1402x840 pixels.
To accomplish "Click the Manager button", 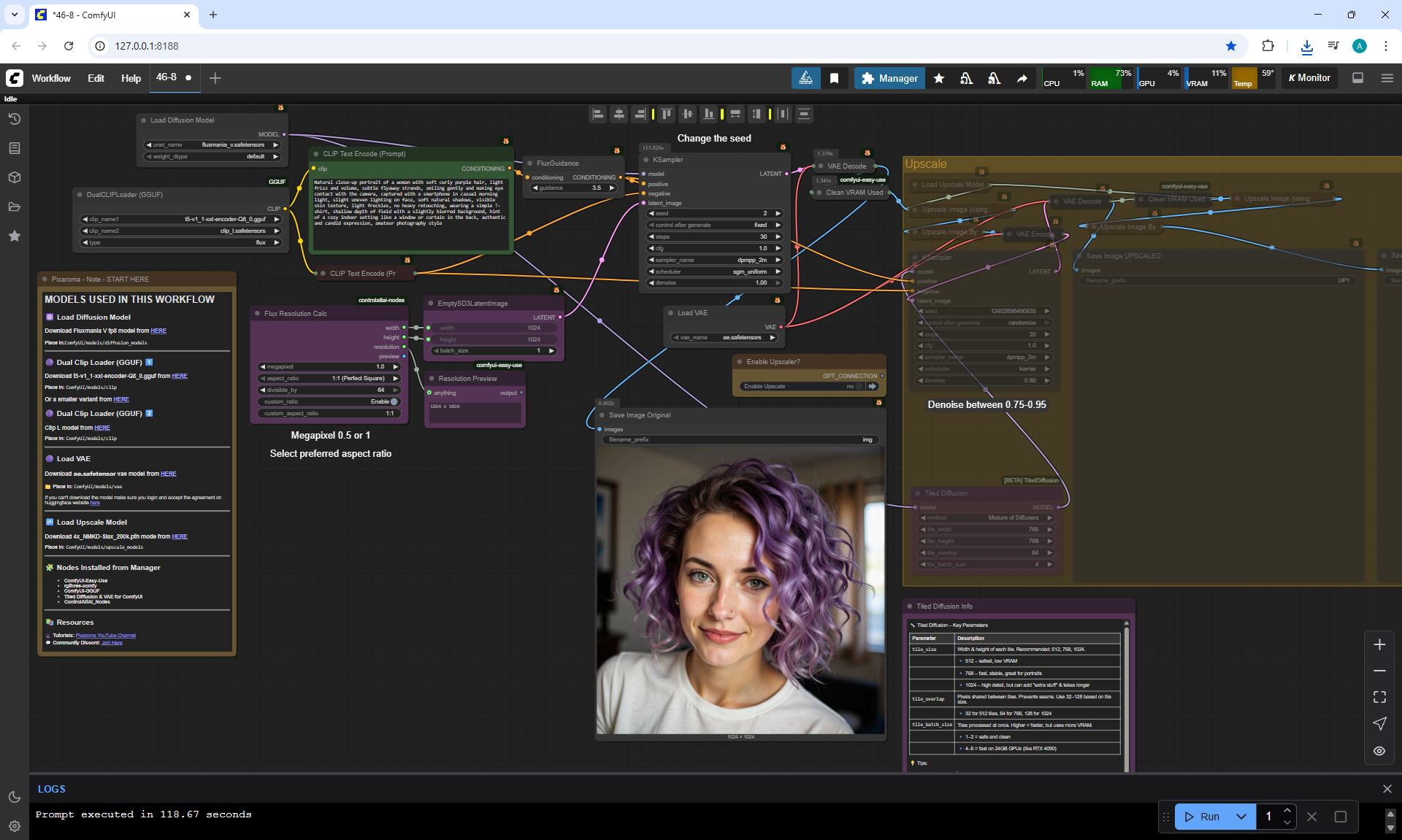I will tap(889, 78).
